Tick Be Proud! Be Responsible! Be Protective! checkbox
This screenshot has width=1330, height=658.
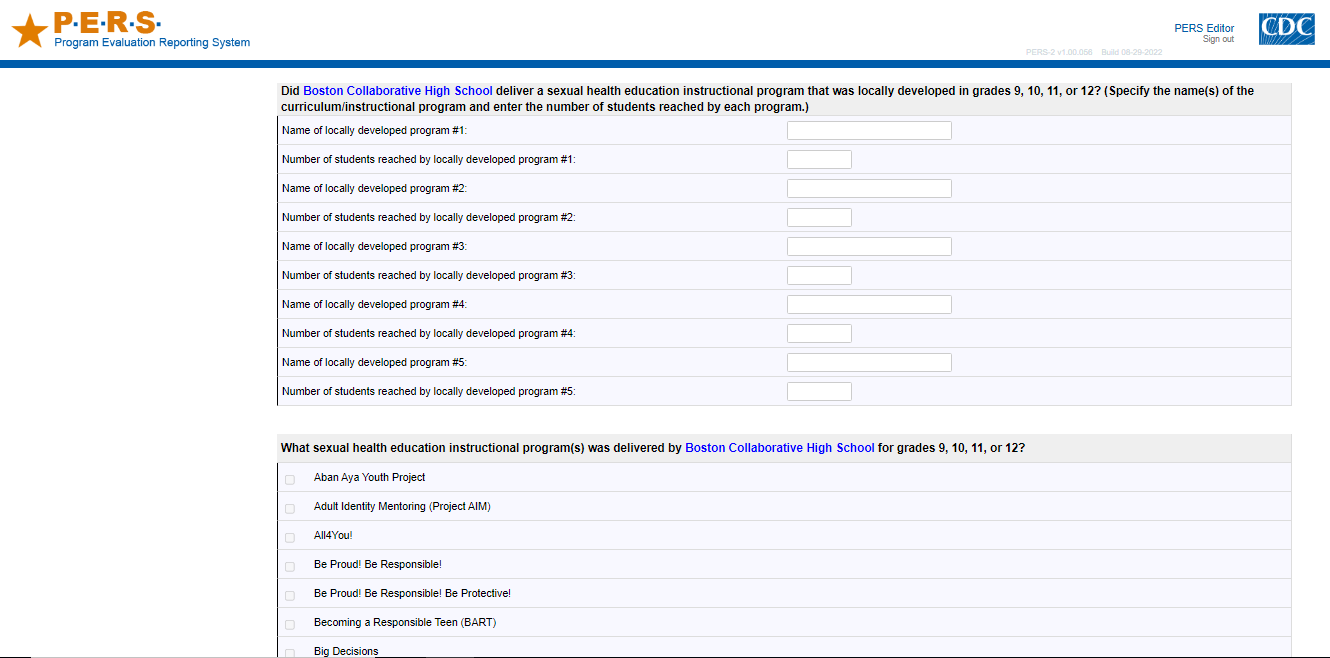tap(290, 596)
